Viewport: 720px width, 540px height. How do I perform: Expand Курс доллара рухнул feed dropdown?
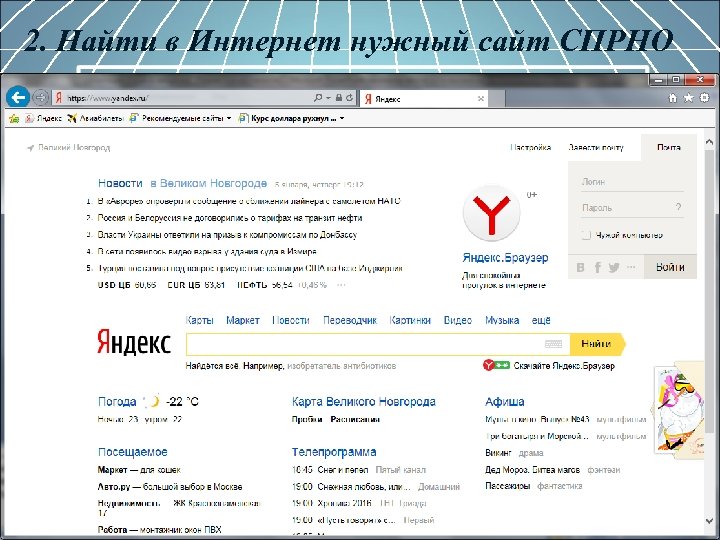click(342, 118)
